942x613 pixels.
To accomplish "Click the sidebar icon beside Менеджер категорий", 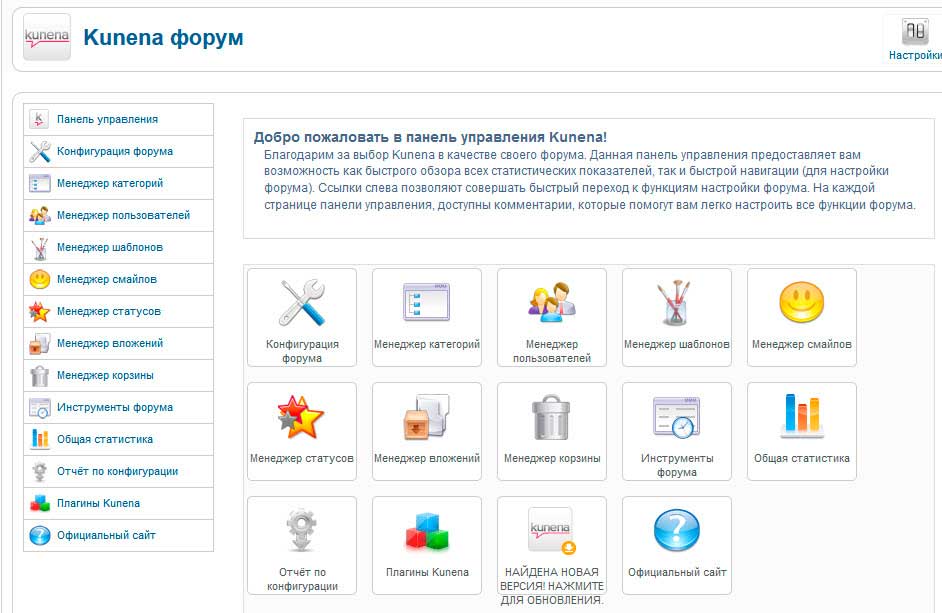I will [x=40, y=183].
